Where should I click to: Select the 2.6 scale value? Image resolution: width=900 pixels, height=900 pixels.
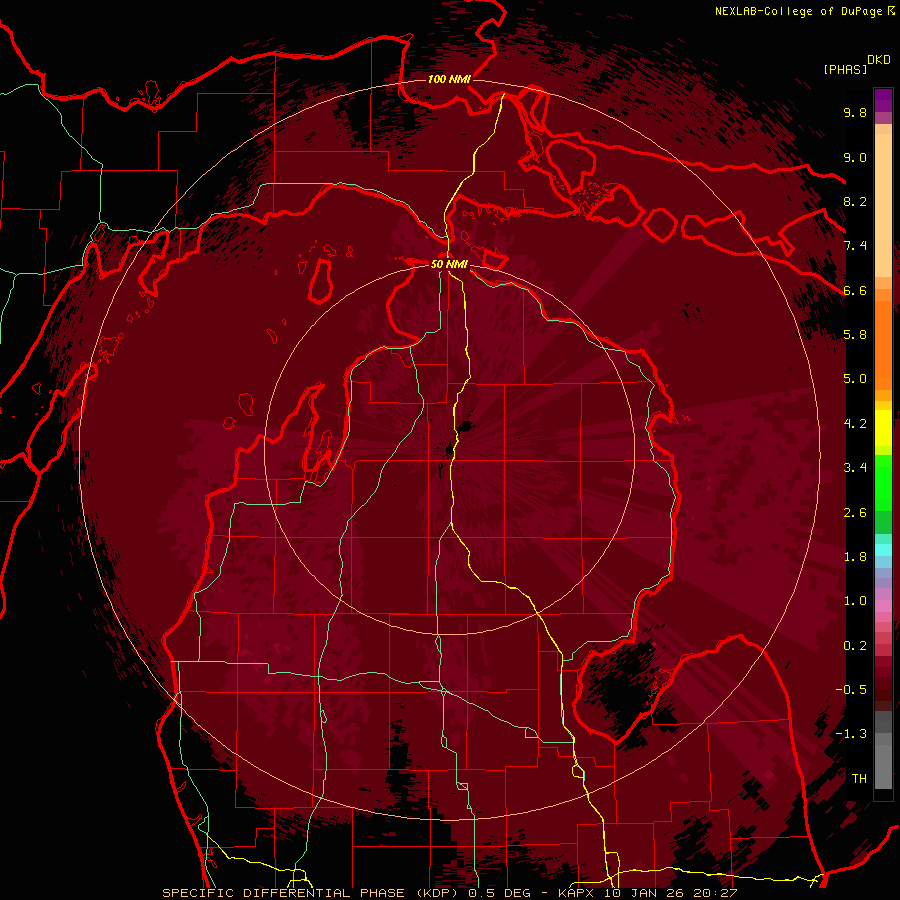(855, 512)
